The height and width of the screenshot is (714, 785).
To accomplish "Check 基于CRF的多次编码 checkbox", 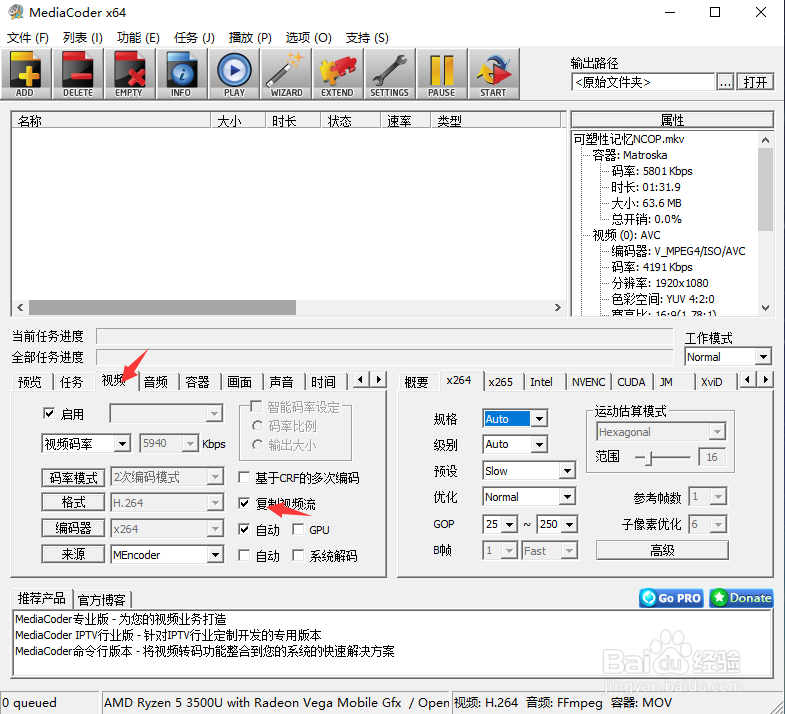I will point(244,477).
